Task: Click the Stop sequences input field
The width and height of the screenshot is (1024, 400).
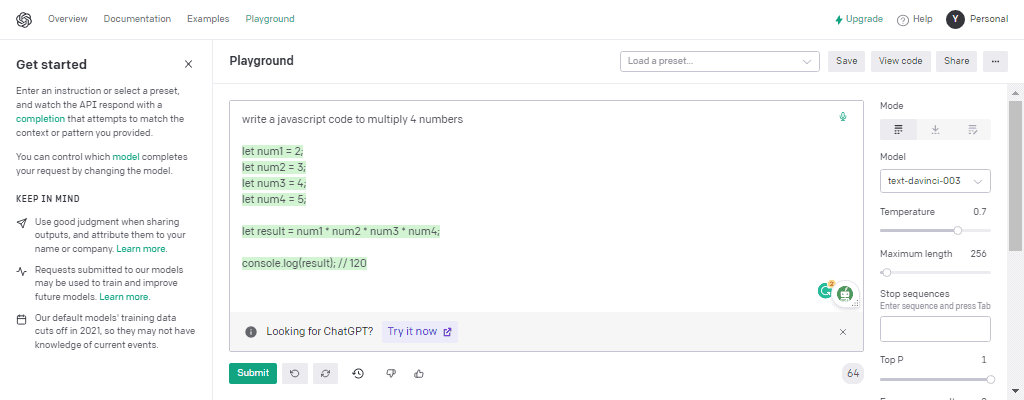Action: [x=935, y=329]
